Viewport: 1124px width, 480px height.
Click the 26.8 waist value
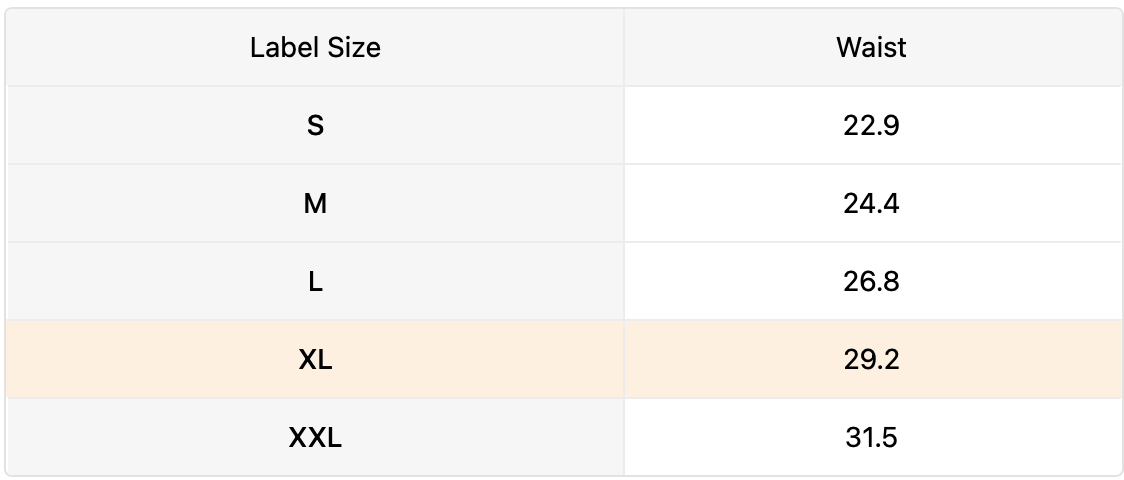[871, 282]
